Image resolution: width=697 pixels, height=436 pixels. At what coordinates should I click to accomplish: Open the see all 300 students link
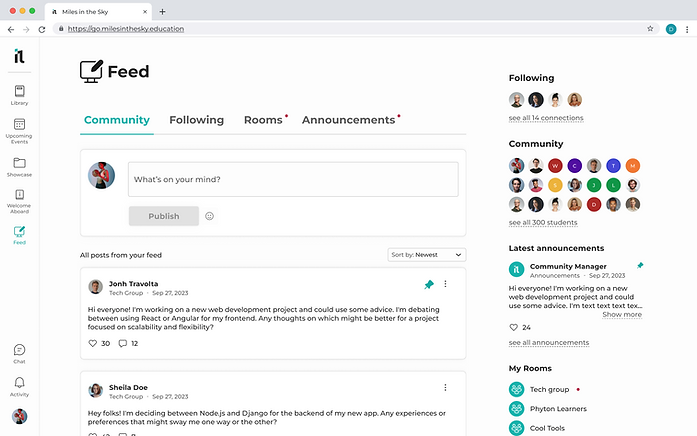click(545, 222)
